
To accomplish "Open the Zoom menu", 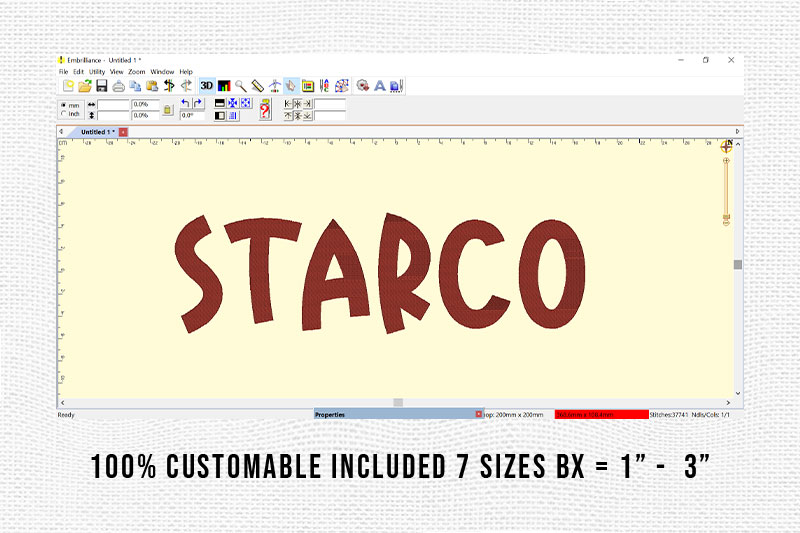I will click(x=137, y=72).
